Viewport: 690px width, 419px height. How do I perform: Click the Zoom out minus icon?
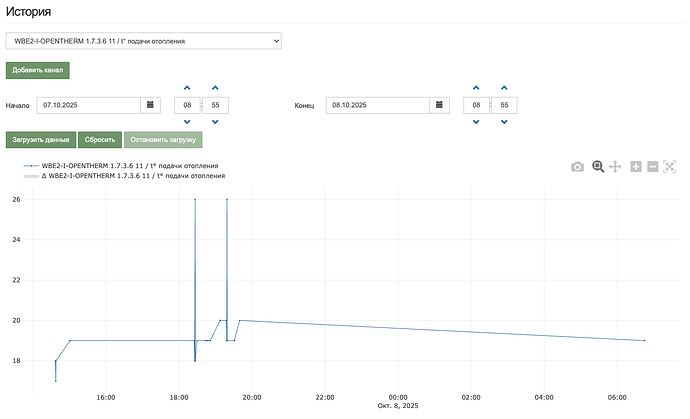coord(652,167)
